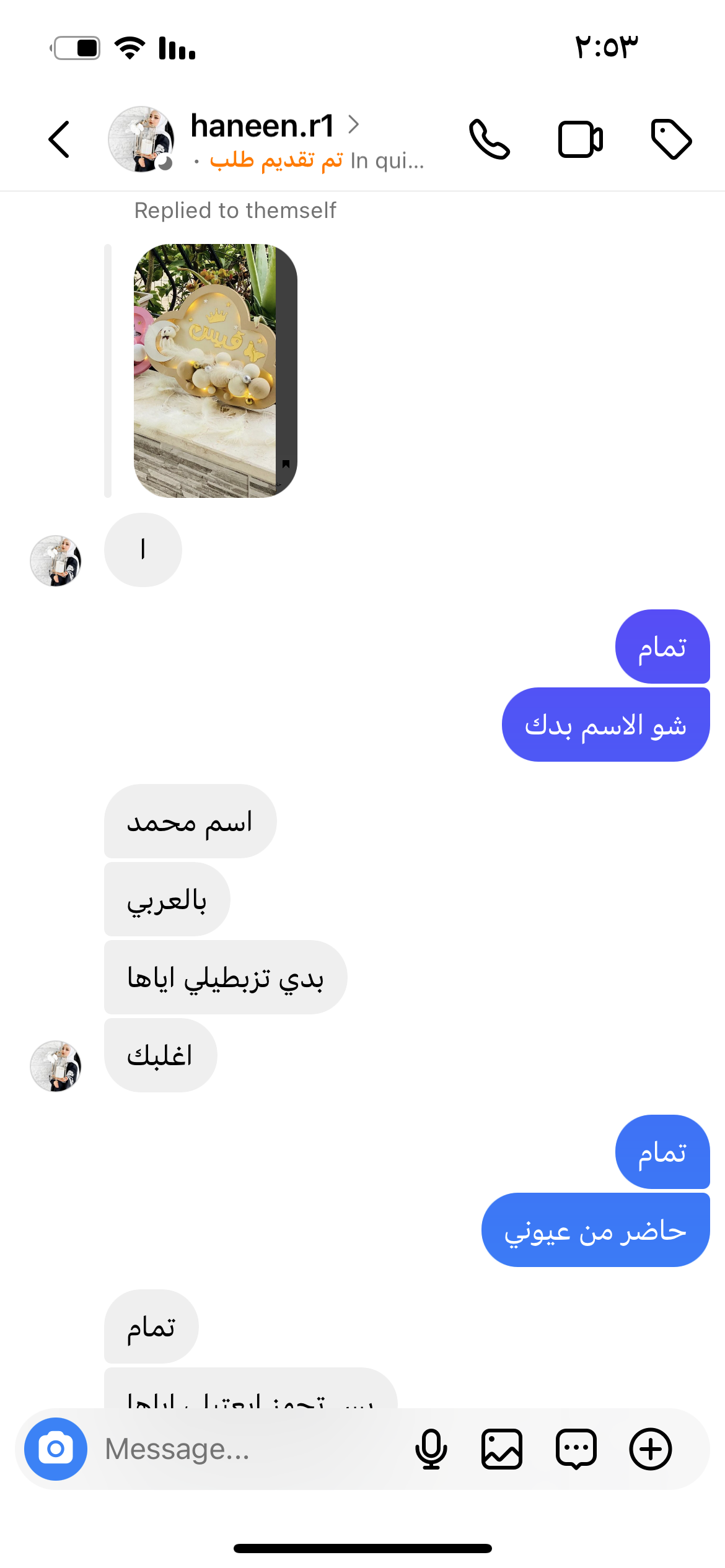Open the saved replies bubble icon

pyautogui.click(x=576, y=1449)
